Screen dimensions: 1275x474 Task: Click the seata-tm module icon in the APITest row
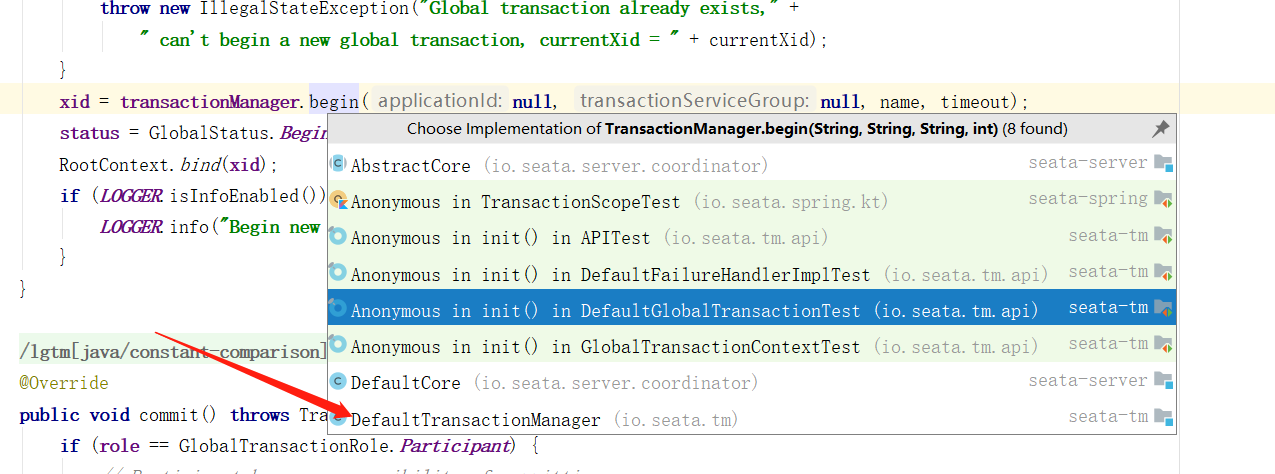point(1163,235)
